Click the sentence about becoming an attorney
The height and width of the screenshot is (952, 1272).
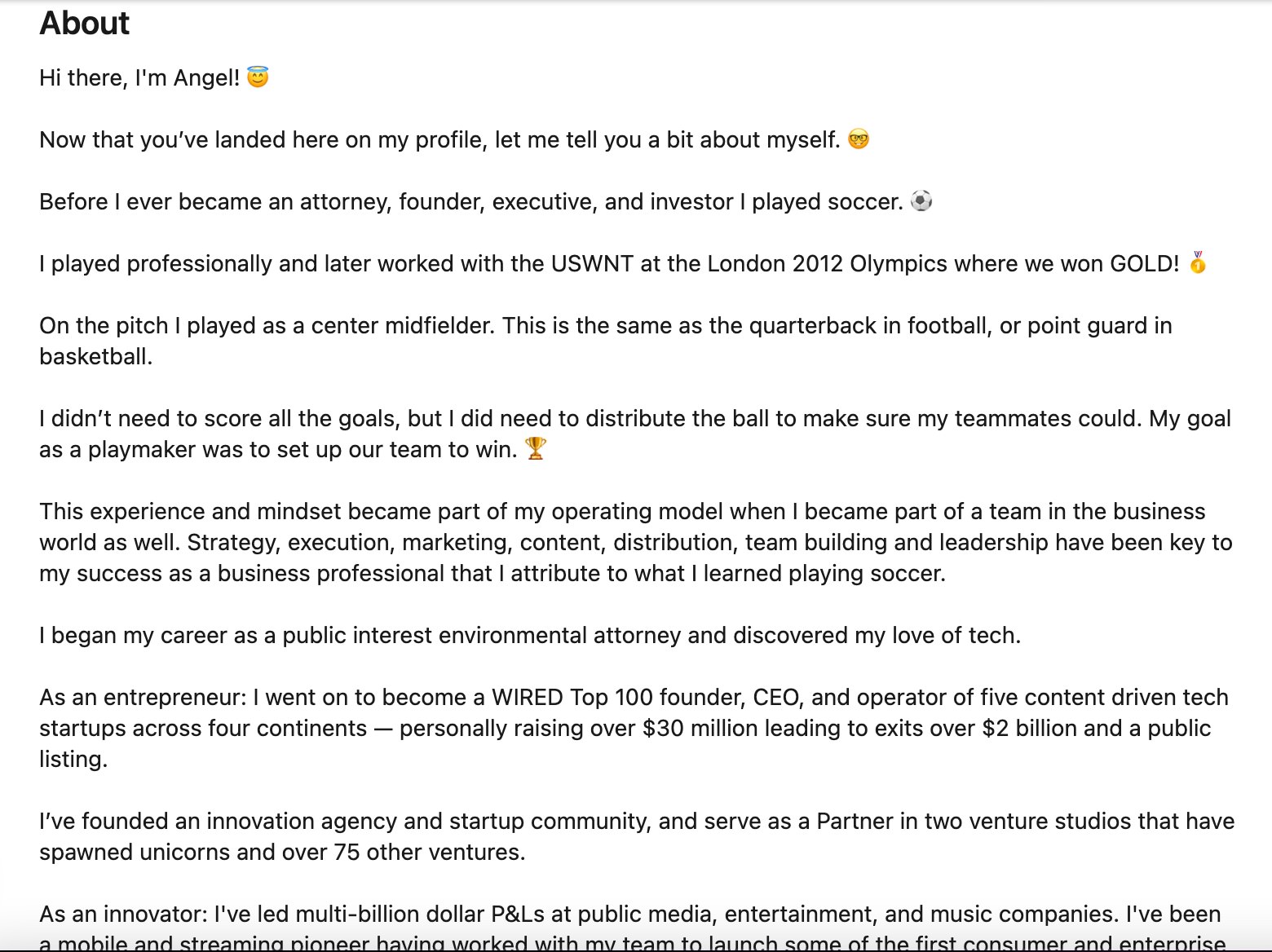(471, 202)
